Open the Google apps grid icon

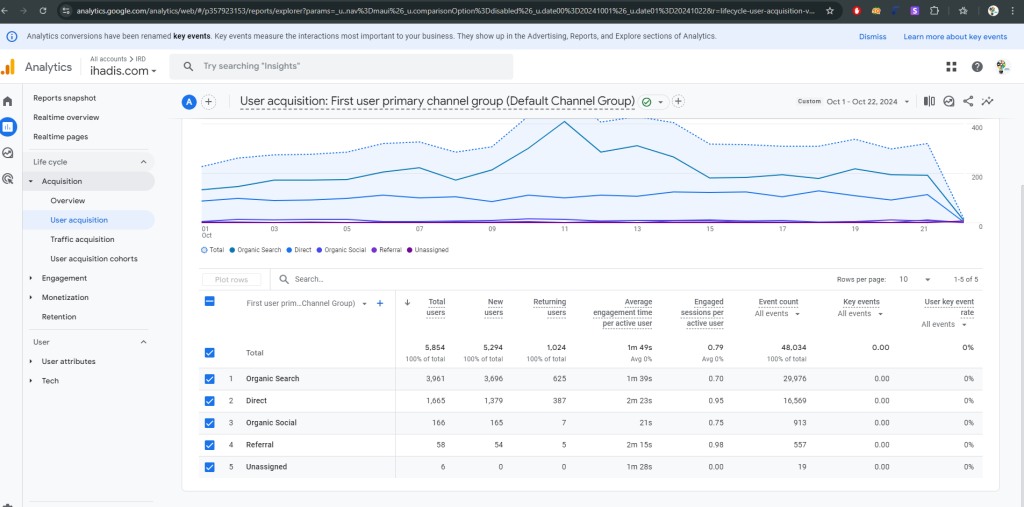coord(951,67)
